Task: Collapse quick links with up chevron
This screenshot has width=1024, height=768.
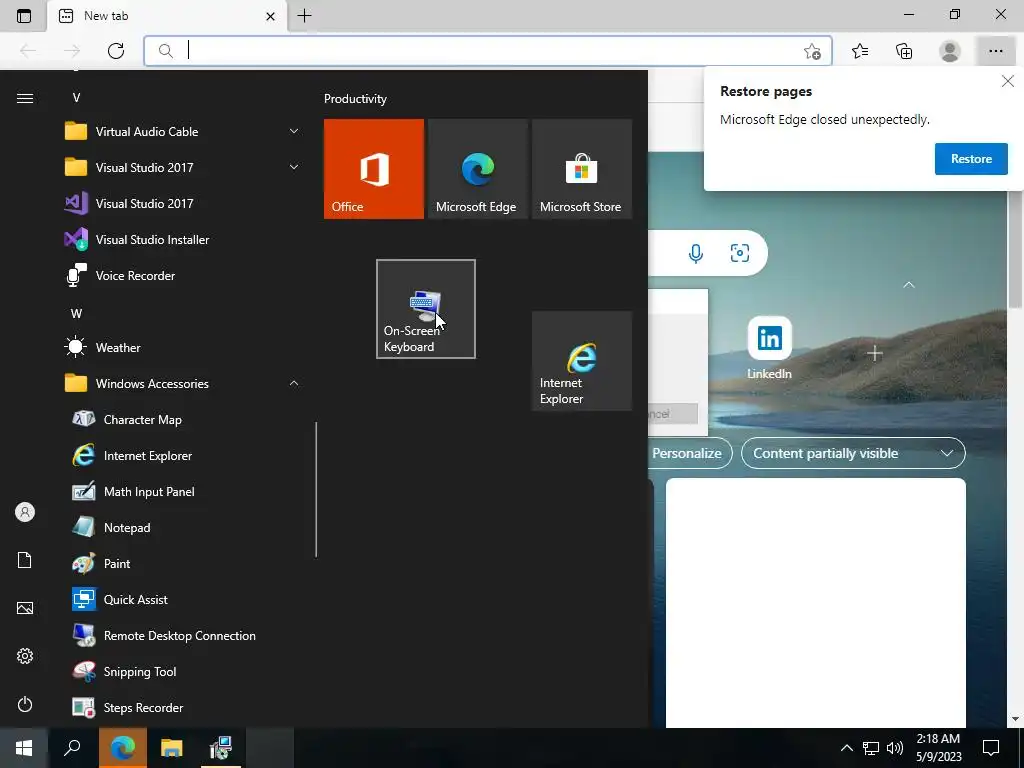Action: [908, 285]
